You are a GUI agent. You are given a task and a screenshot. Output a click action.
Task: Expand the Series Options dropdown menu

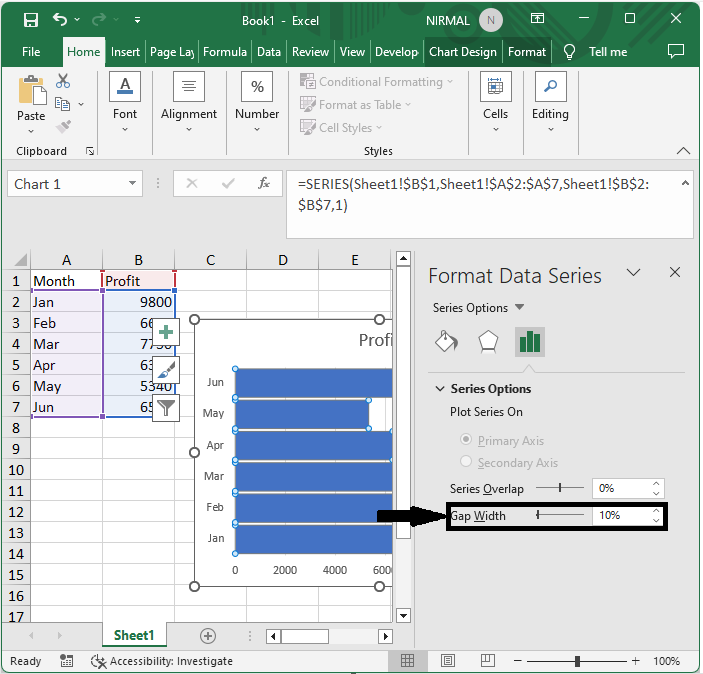coord(519,308)
